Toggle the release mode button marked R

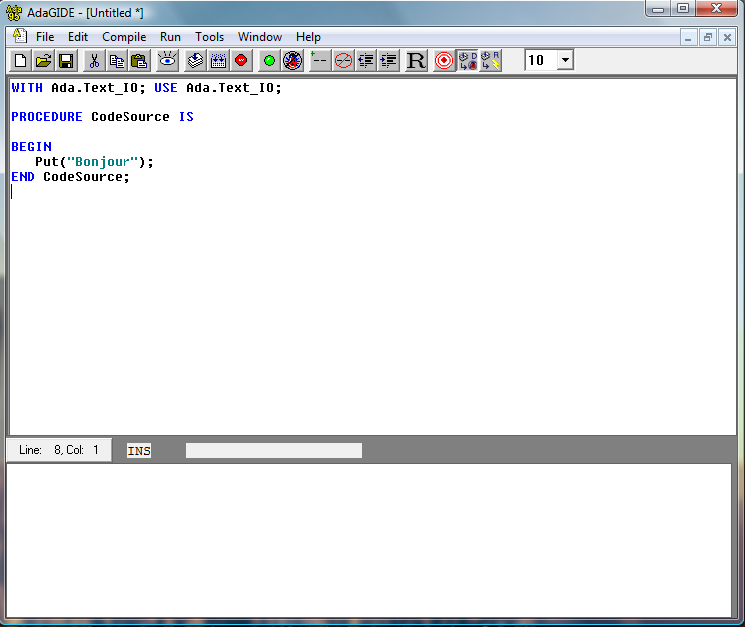click(x=490, y=61)
